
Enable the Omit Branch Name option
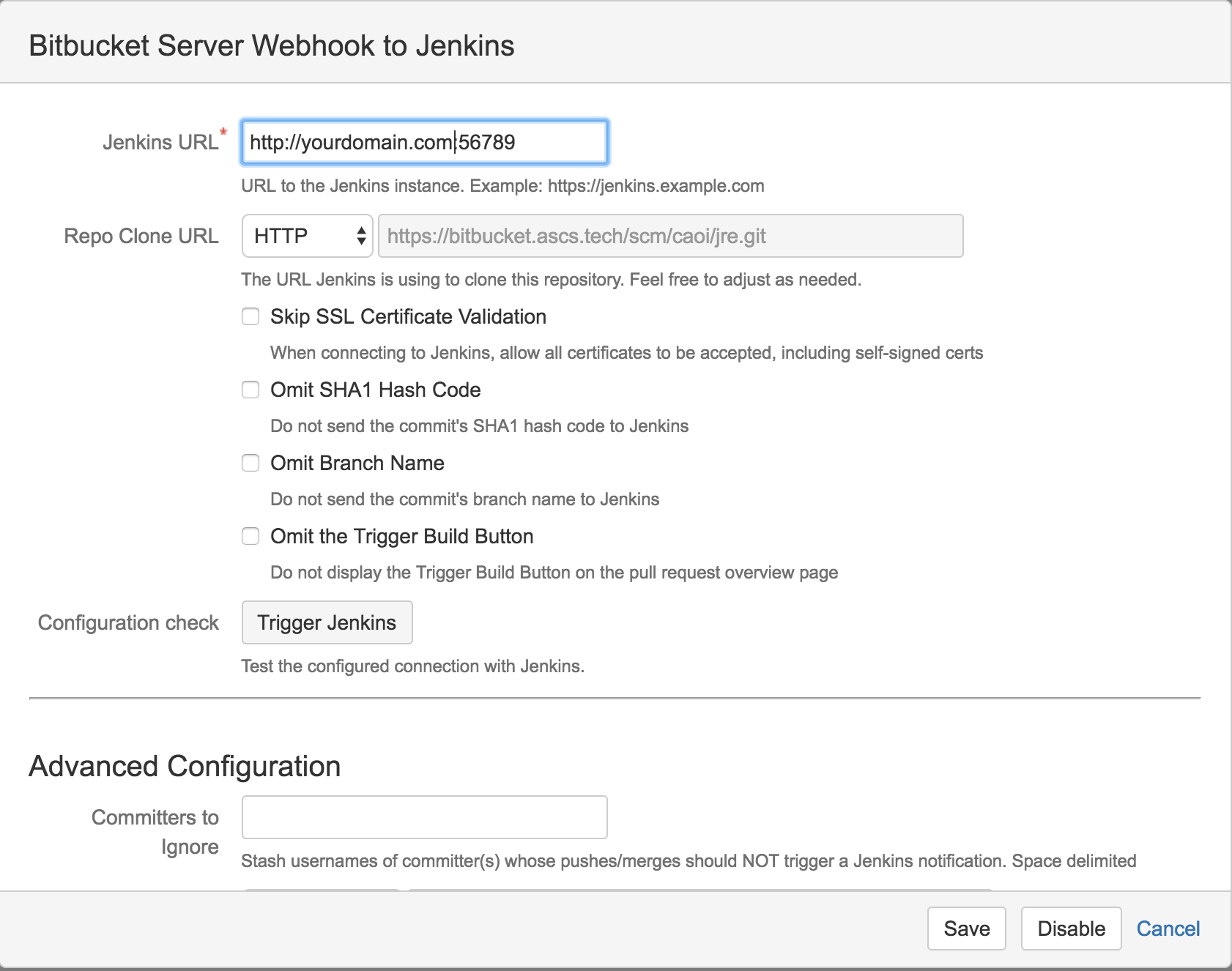click(251, 463)
